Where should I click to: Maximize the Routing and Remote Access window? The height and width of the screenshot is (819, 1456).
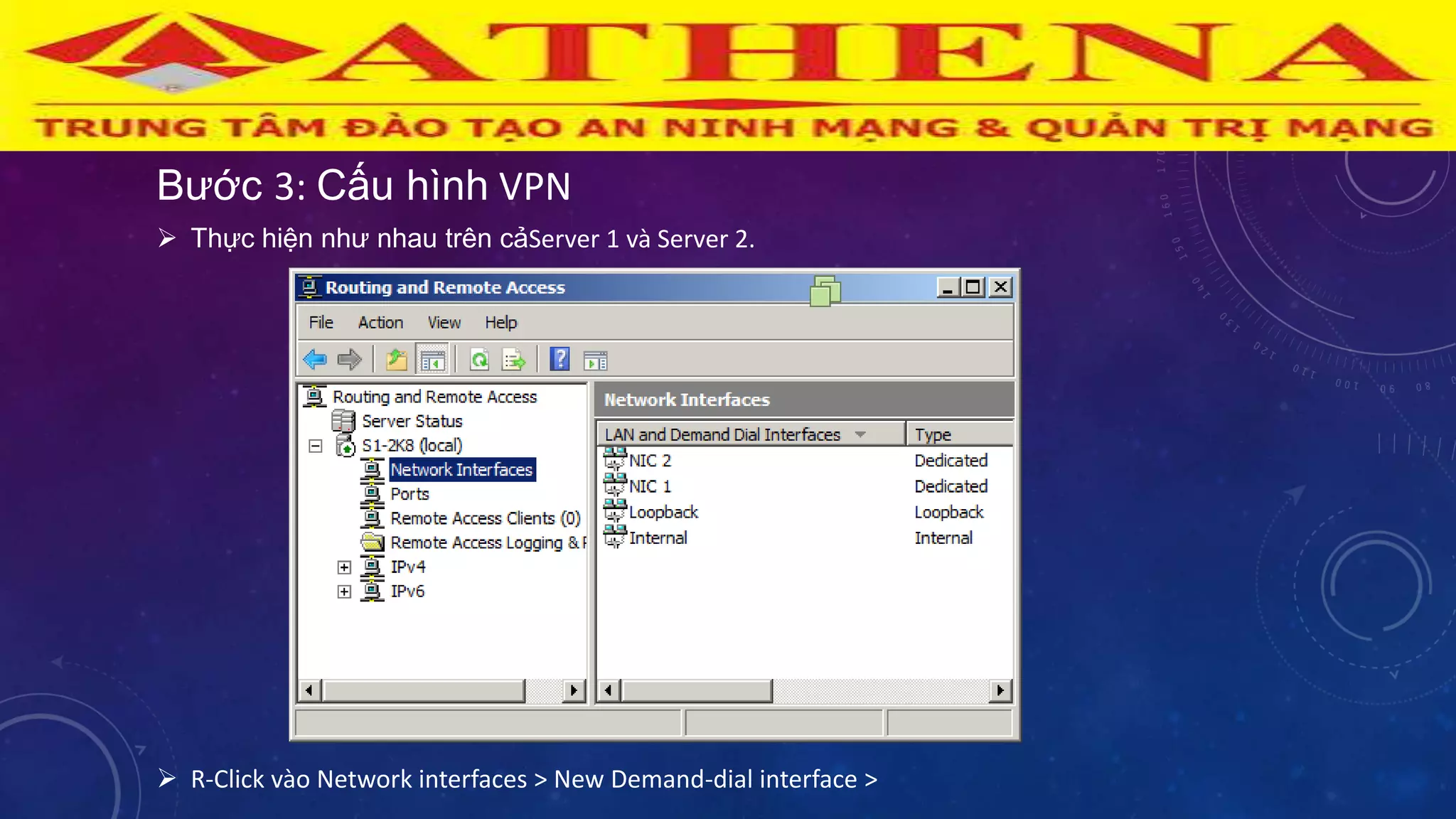click(973, 287)
